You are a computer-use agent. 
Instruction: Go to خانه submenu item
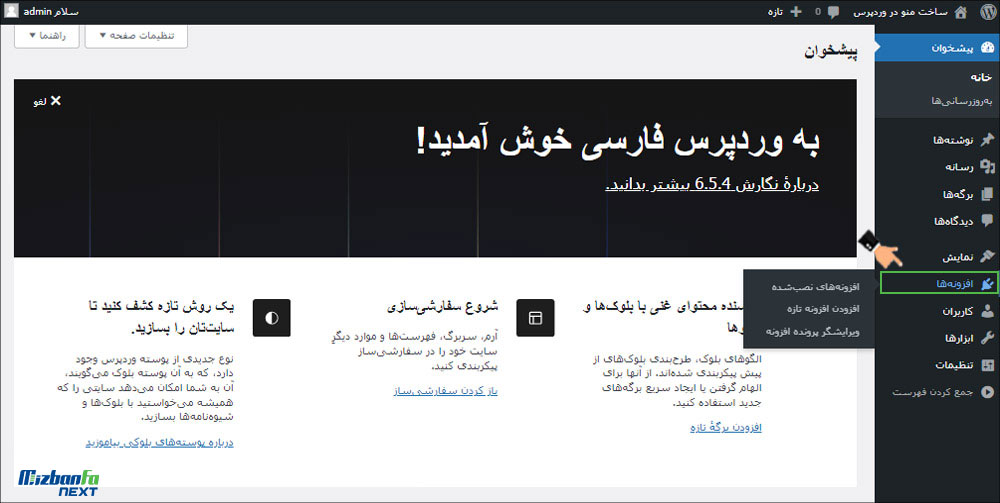[x=982, y=77]
